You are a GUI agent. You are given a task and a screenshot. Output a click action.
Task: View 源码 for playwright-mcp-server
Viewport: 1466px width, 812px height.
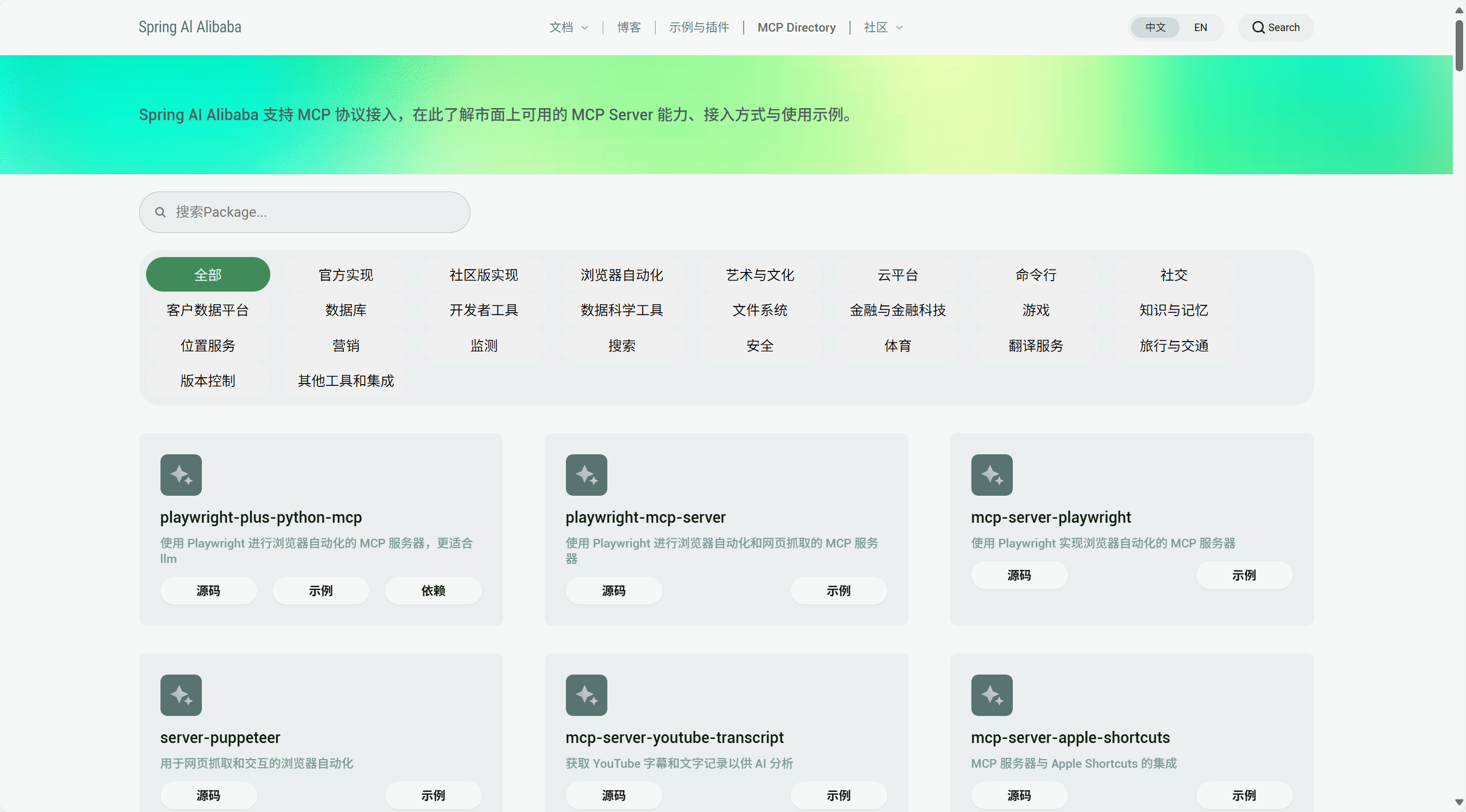(614, 591)
